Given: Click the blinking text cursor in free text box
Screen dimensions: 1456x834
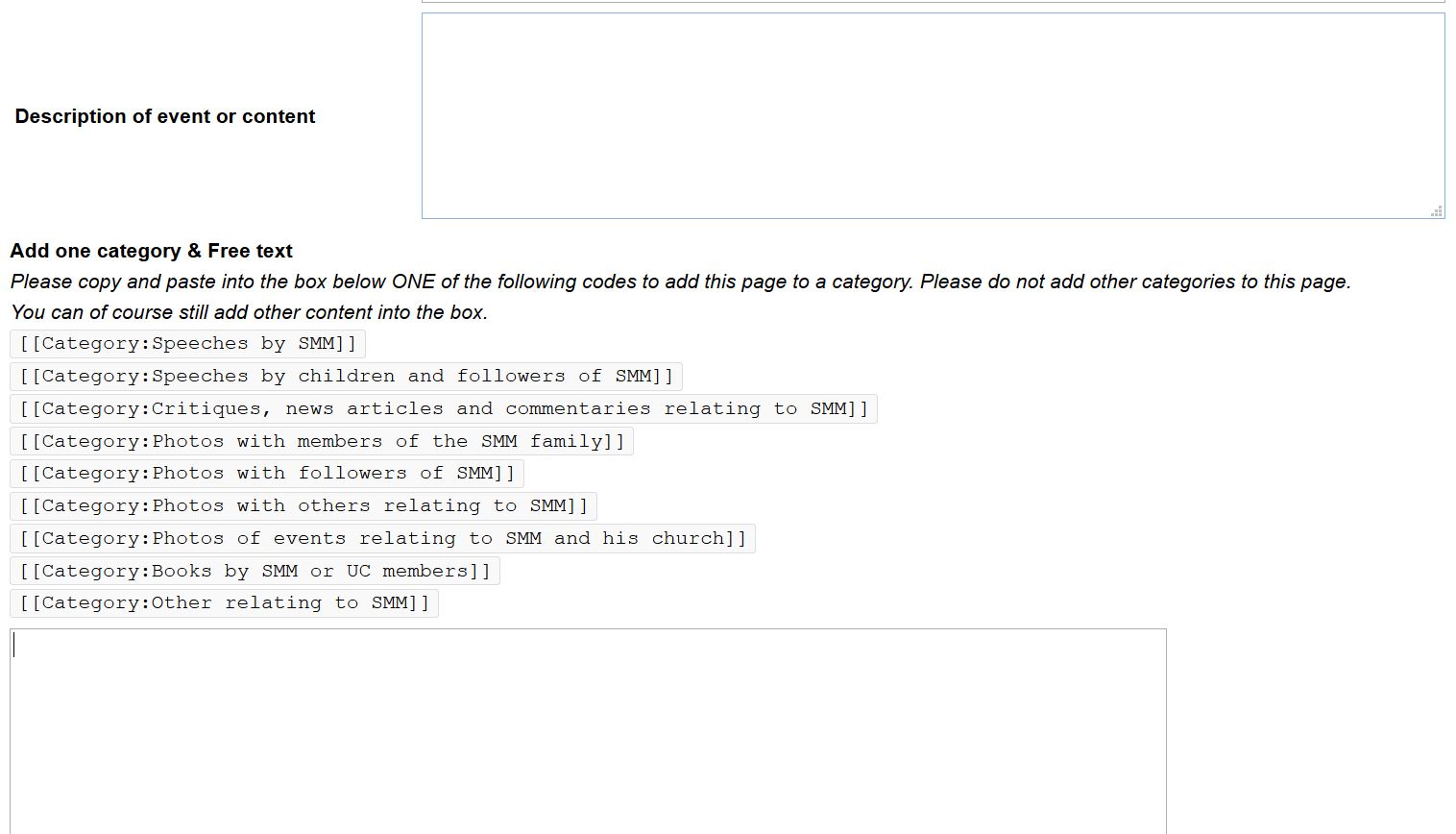Looking at the screenshot, I should click(x=14, y=646).
